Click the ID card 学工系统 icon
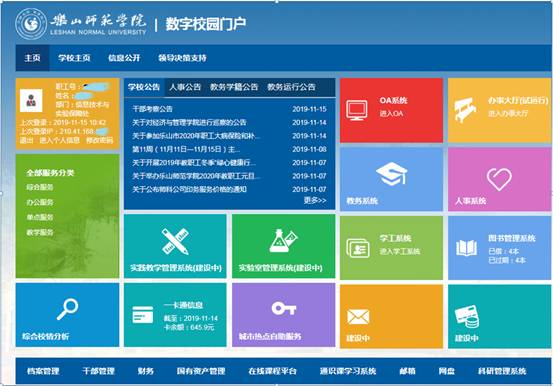This screenshot has height=386, width=553. pyautogui.click(x=358, y=248)
